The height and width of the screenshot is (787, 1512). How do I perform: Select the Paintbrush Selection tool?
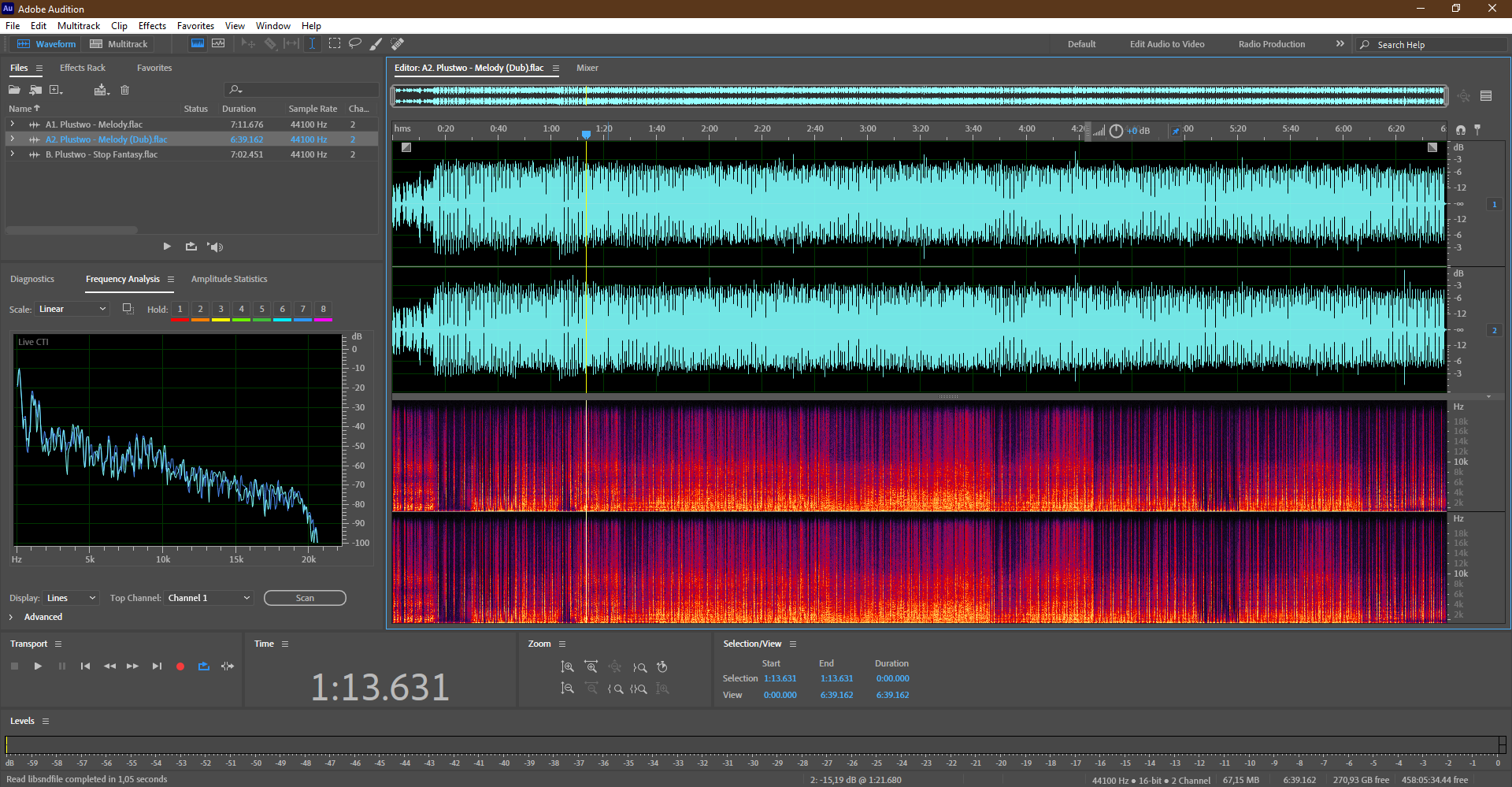376,44
